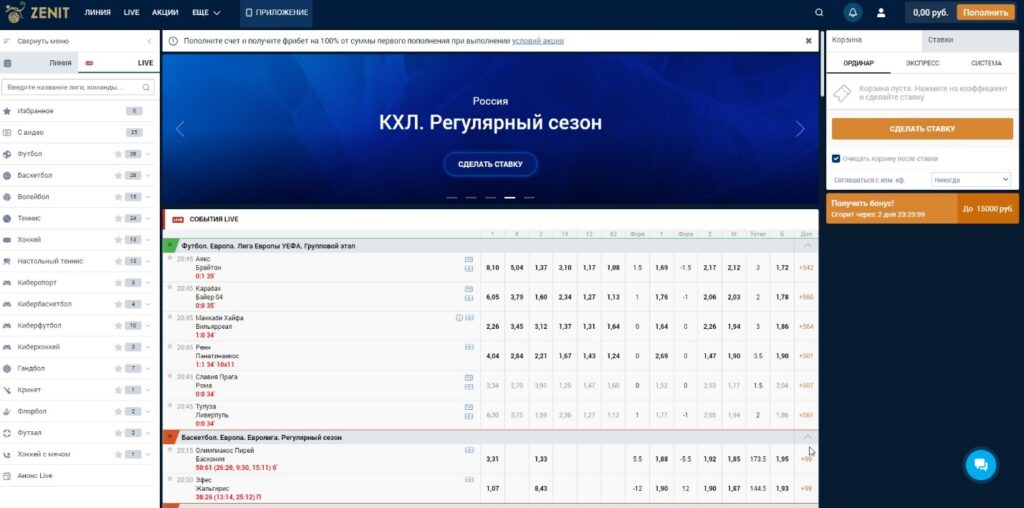The height and width of the screenshot is (508, 1024).
Task: Collapse the Лига Европы УЕФА section
Action: click(x=807, y=246)
